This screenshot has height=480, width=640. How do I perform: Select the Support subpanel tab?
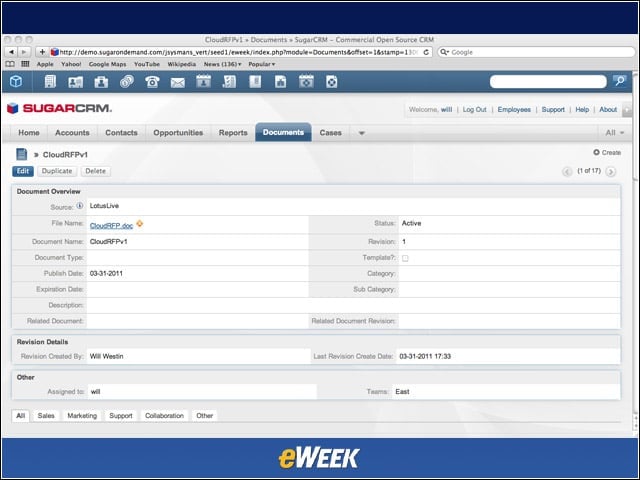(x=121, y=416)
